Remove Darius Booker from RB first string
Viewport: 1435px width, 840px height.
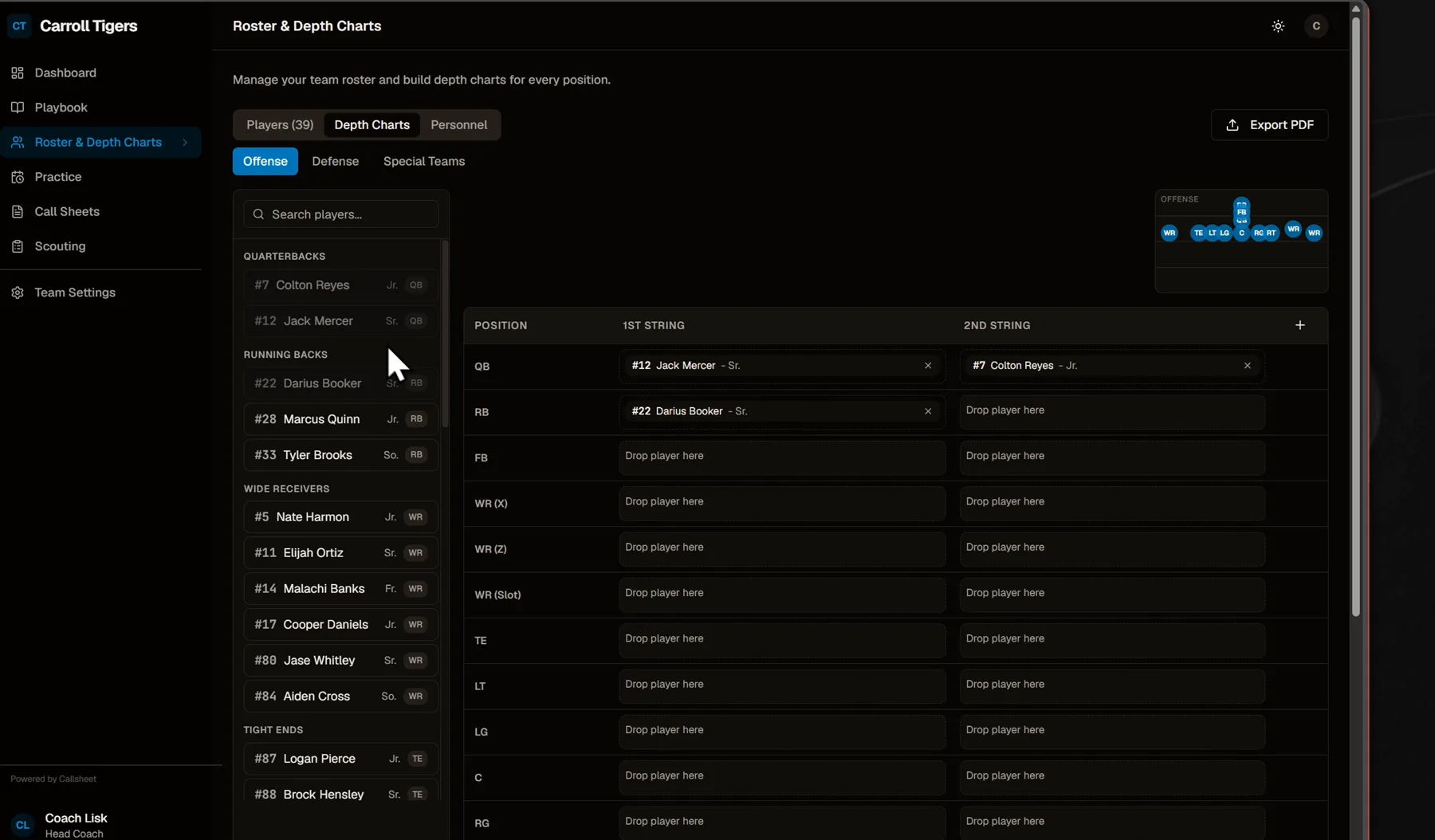click(928, 411)
